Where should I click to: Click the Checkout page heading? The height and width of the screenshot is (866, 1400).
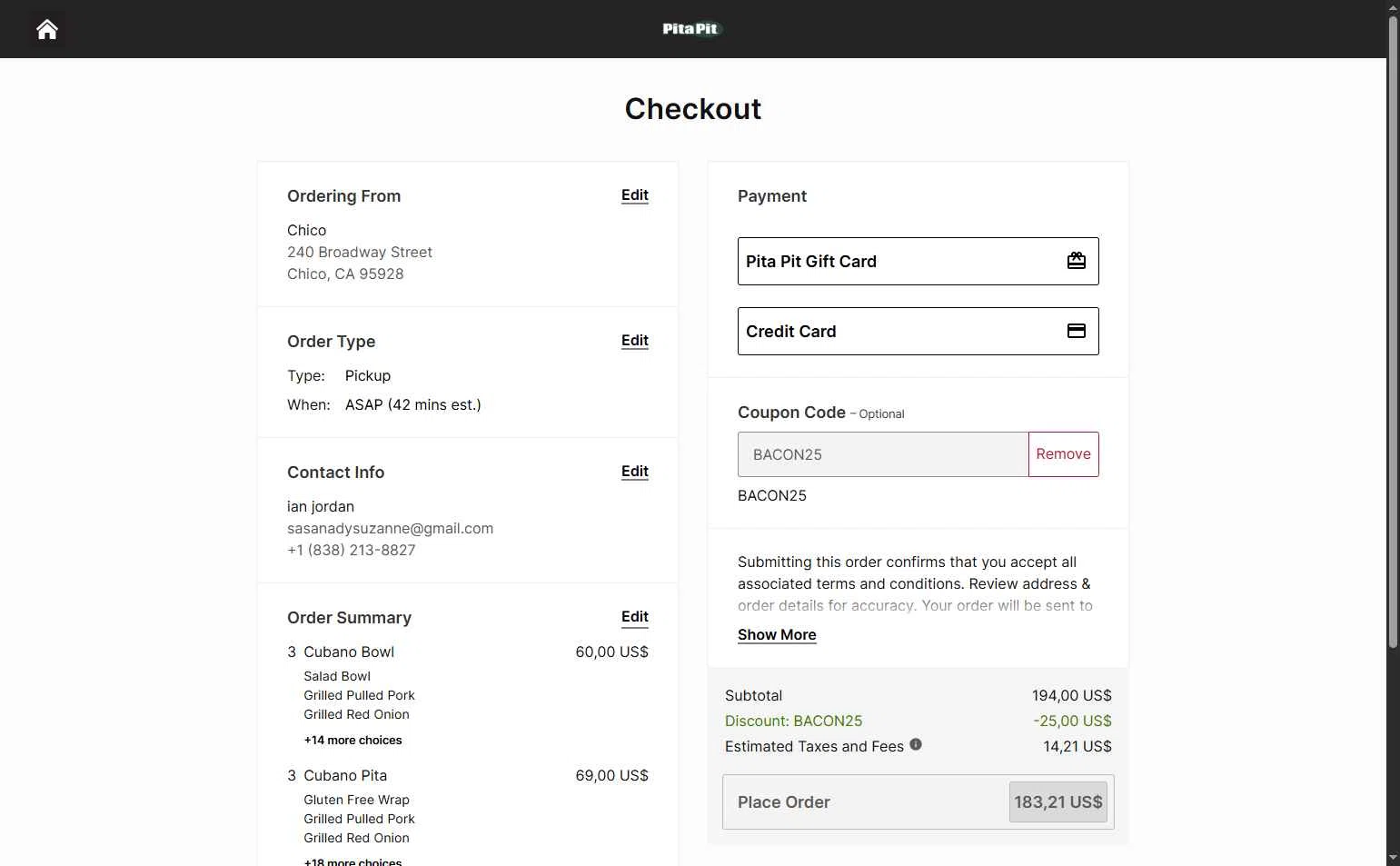pyautogui.click(x=692, y=109)
